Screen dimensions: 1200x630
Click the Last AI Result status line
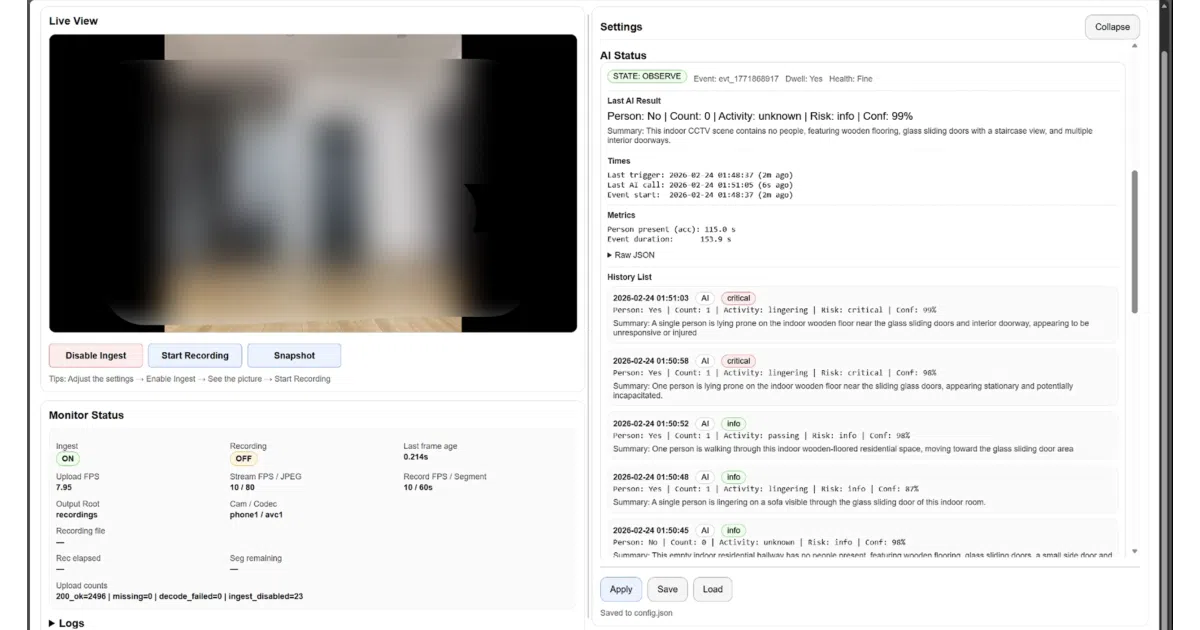tap(760, 116)
